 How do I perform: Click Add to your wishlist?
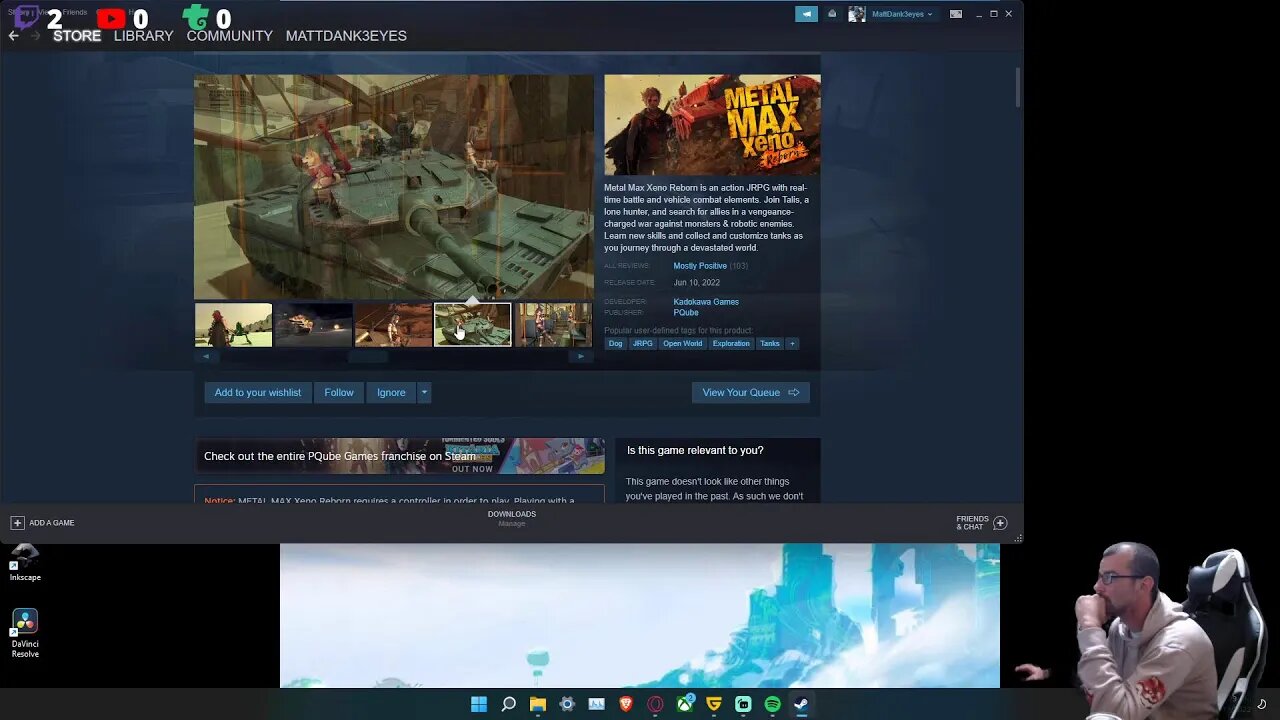coord(257,392)
